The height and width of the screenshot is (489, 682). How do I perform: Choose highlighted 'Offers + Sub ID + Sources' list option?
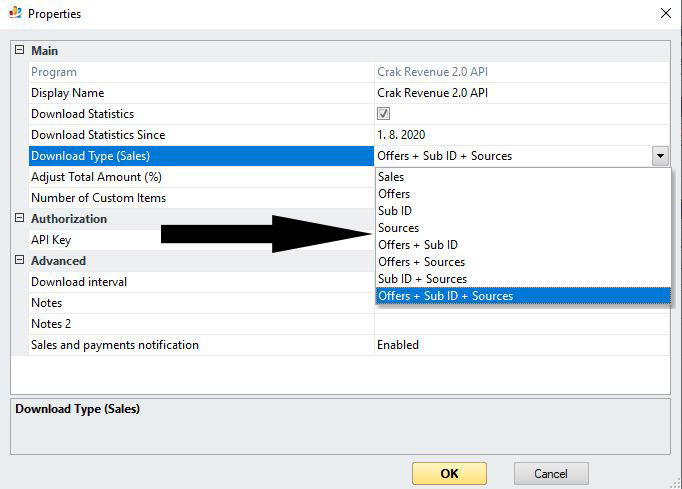click(x=523, y=295)
